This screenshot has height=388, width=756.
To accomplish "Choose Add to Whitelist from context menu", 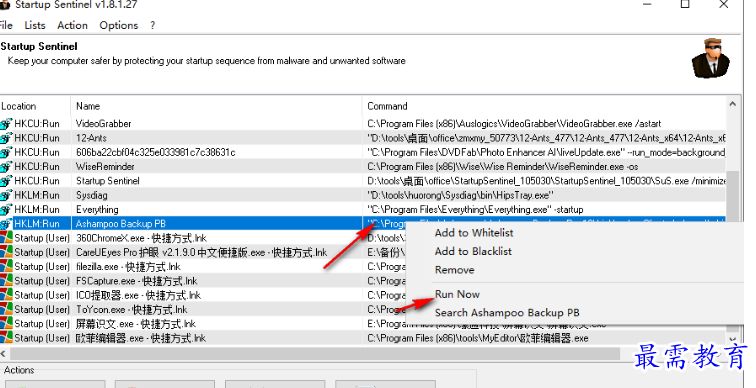I will [x=474, y=233].
